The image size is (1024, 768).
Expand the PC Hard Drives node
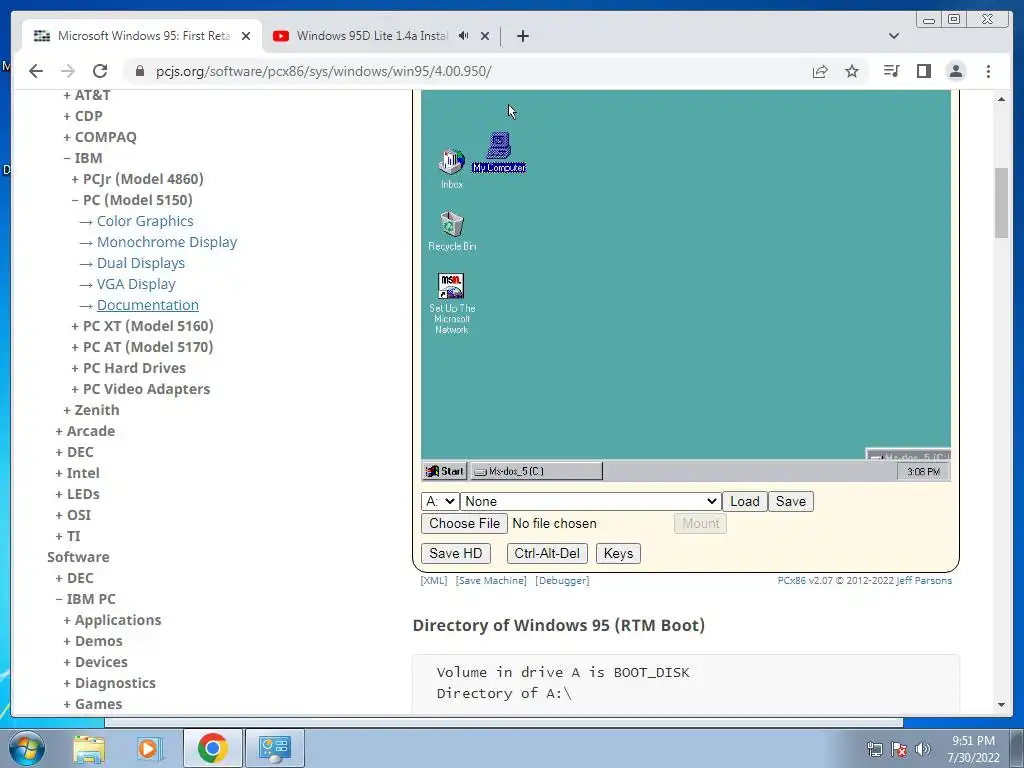tap(129, 368)
